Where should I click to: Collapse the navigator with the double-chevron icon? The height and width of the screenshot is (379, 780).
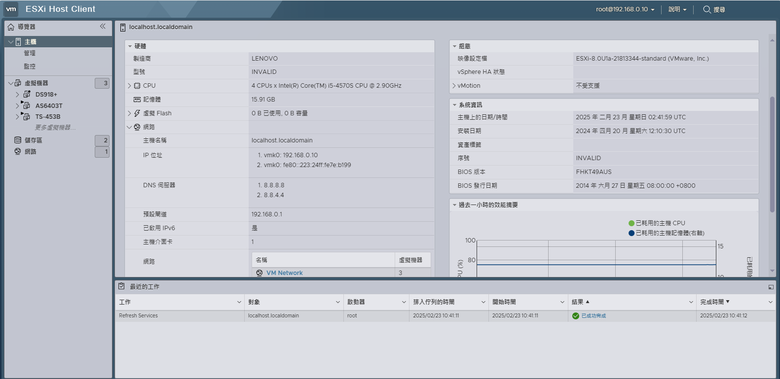click(102, 26)
